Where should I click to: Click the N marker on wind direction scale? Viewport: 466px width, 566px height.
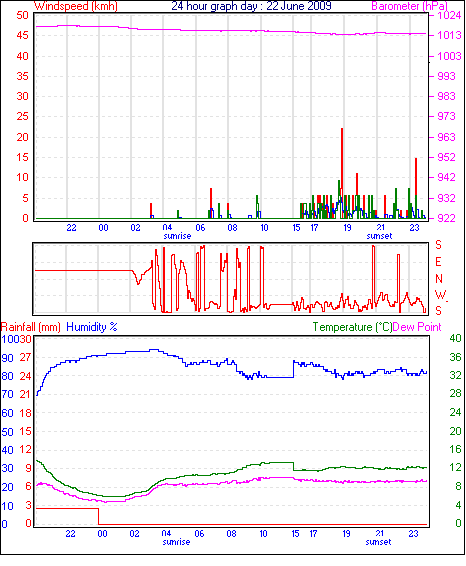pos(439,279)
